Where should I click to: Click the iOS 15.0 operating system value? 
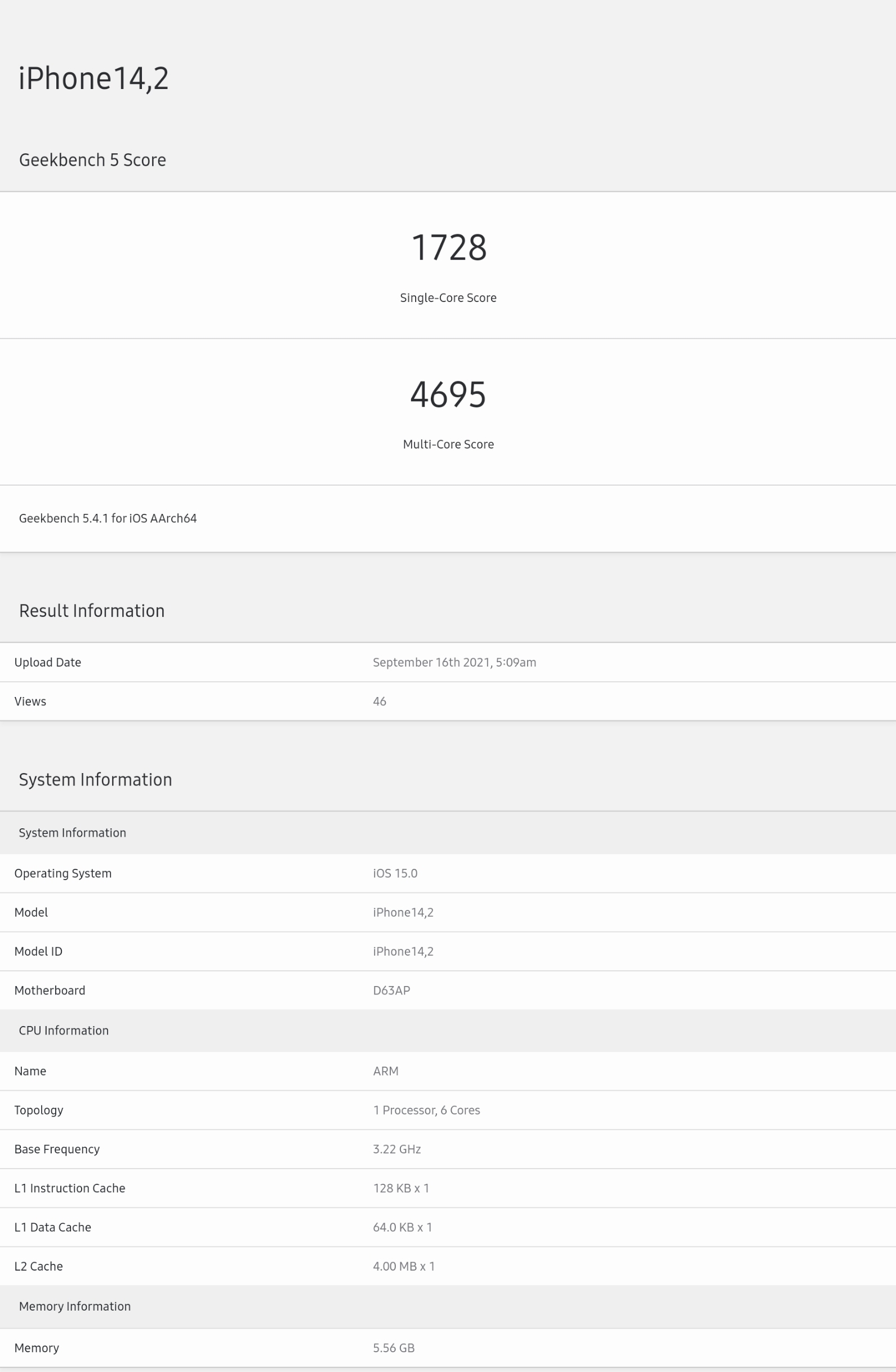[x=395, y=873]
